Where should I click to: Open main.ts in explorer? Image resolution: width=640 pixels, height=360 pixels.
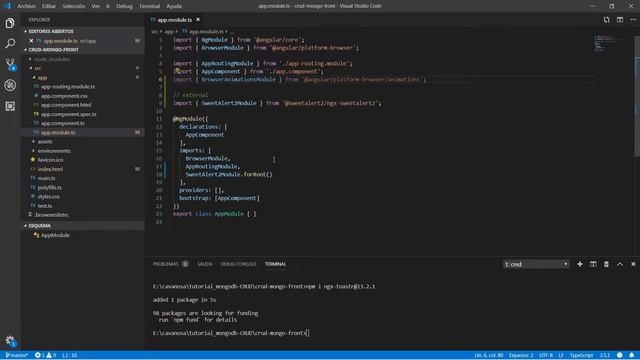[46, 178]
